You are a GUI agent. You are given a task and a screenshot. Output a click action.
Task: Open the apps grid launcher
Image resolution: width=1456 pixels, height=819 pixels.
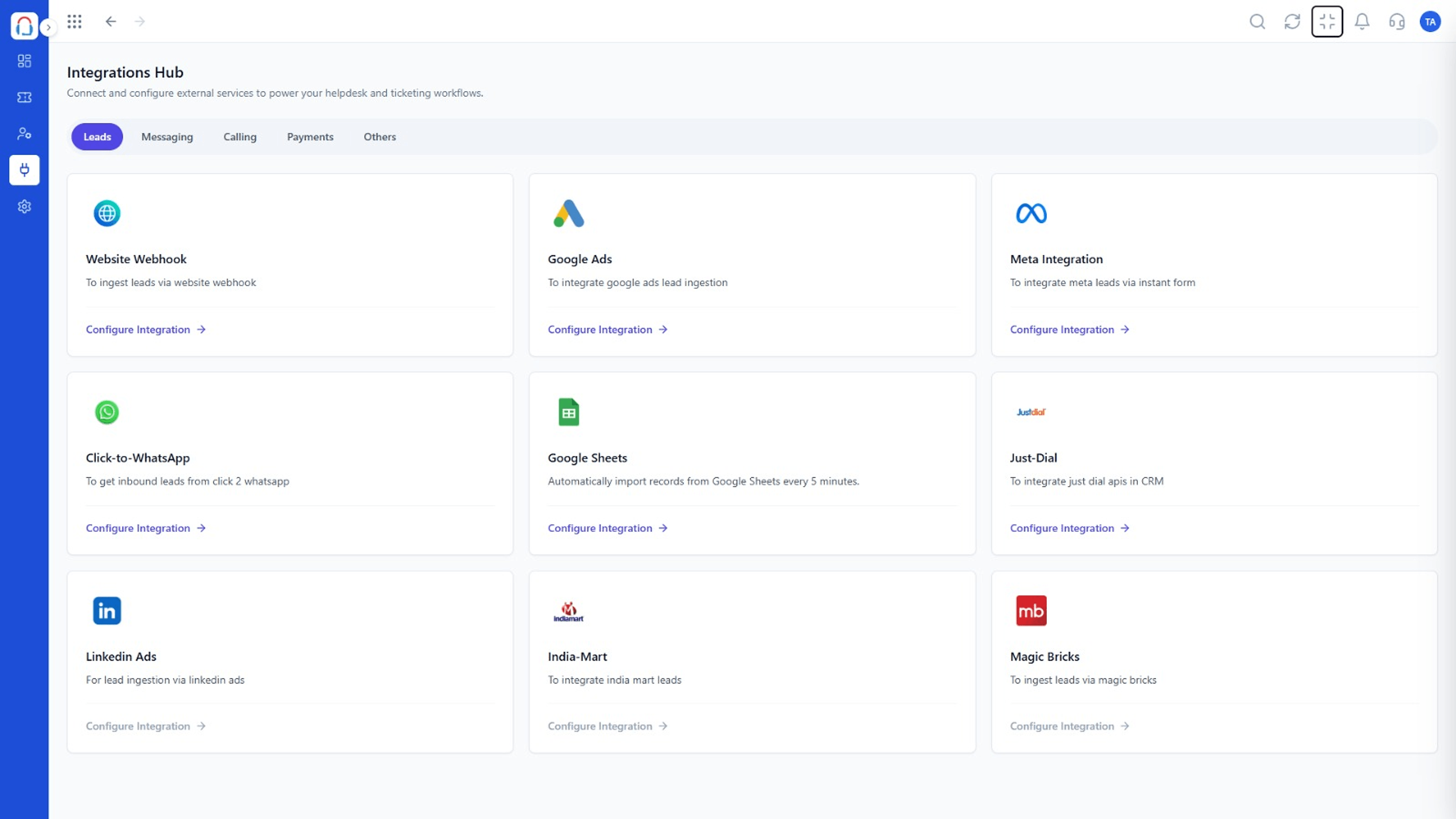[x=75, y=21]
